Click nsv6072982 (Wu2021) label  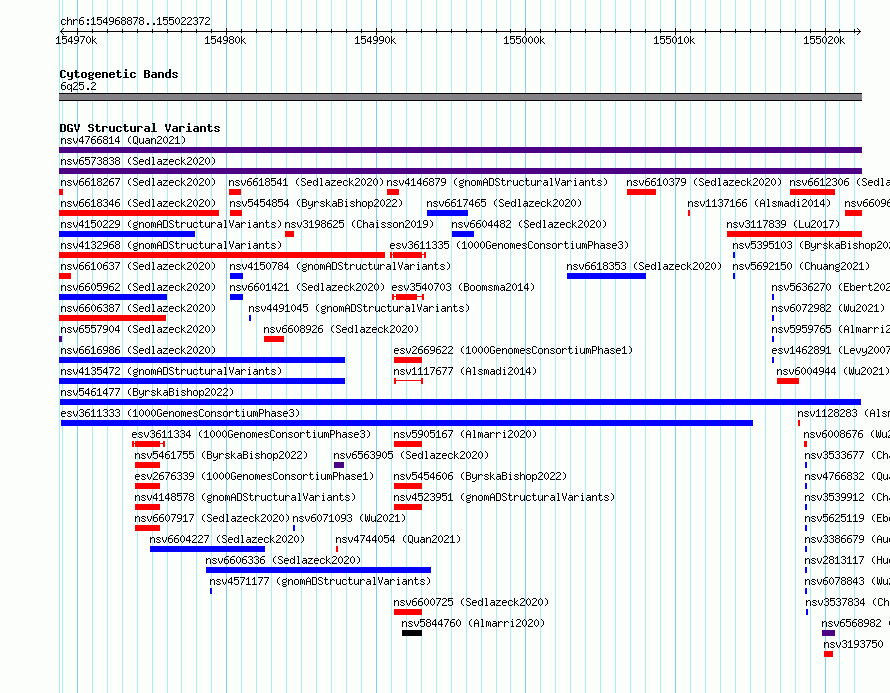click(828, 308)
